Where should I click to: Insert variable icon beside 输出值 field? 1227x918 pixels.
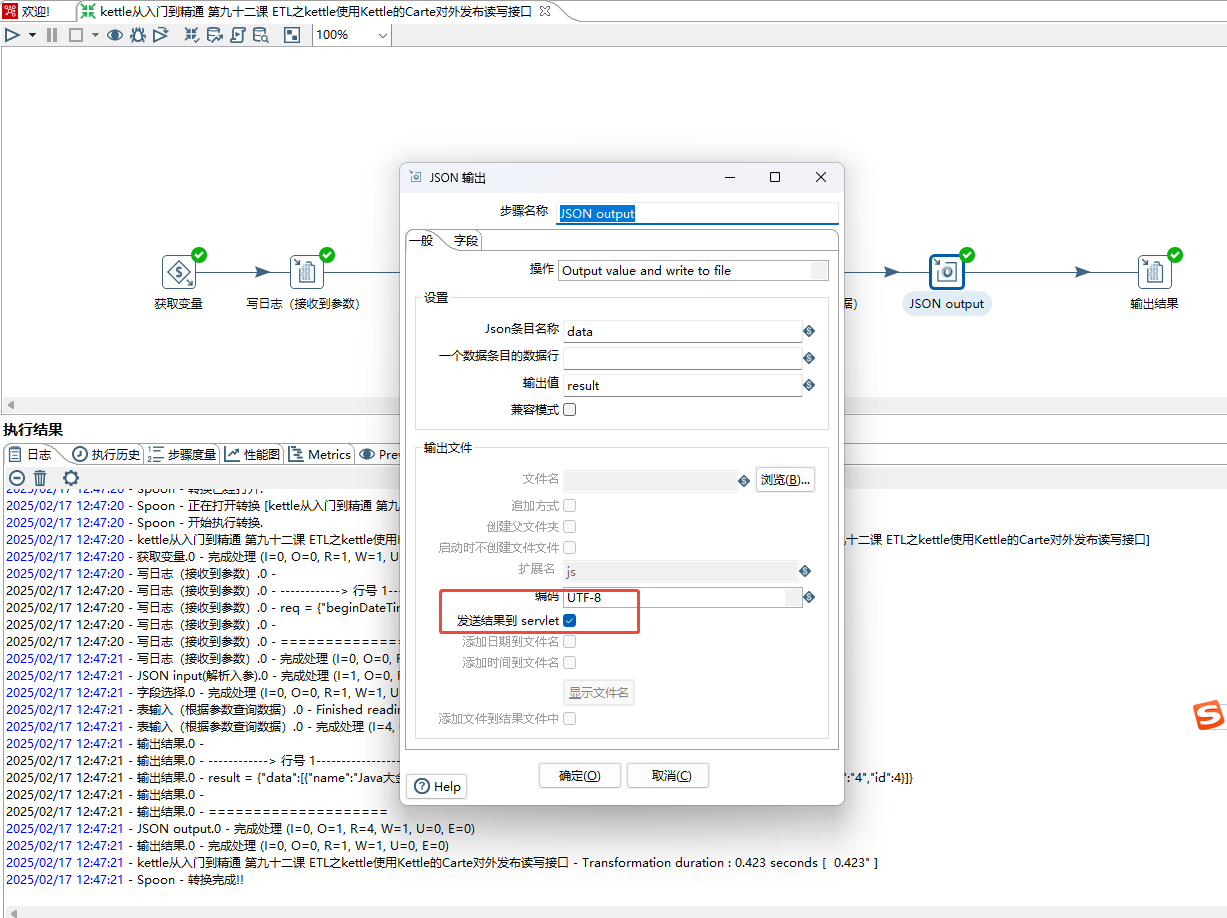pyautogui.click(x=809, y=385)
